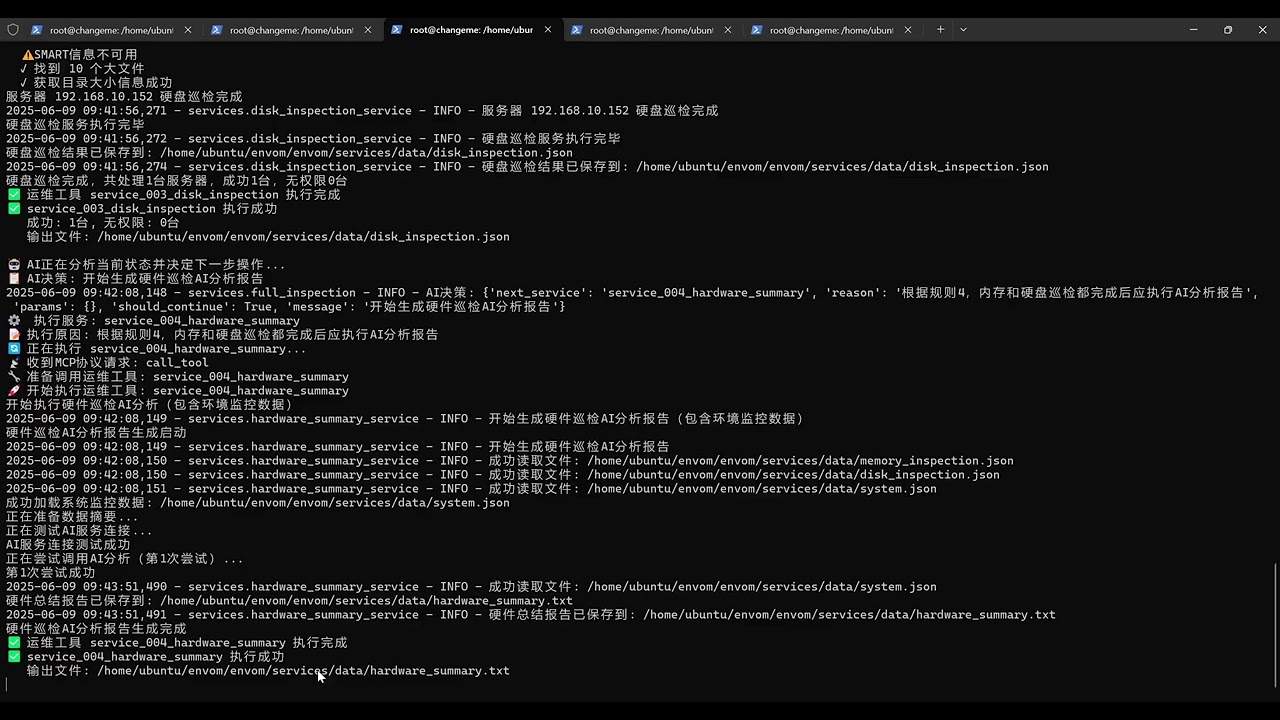Click clipboard icon beside 'AI决策: 开始生成硬件巡检AI分析报告'

pos(14,279)
